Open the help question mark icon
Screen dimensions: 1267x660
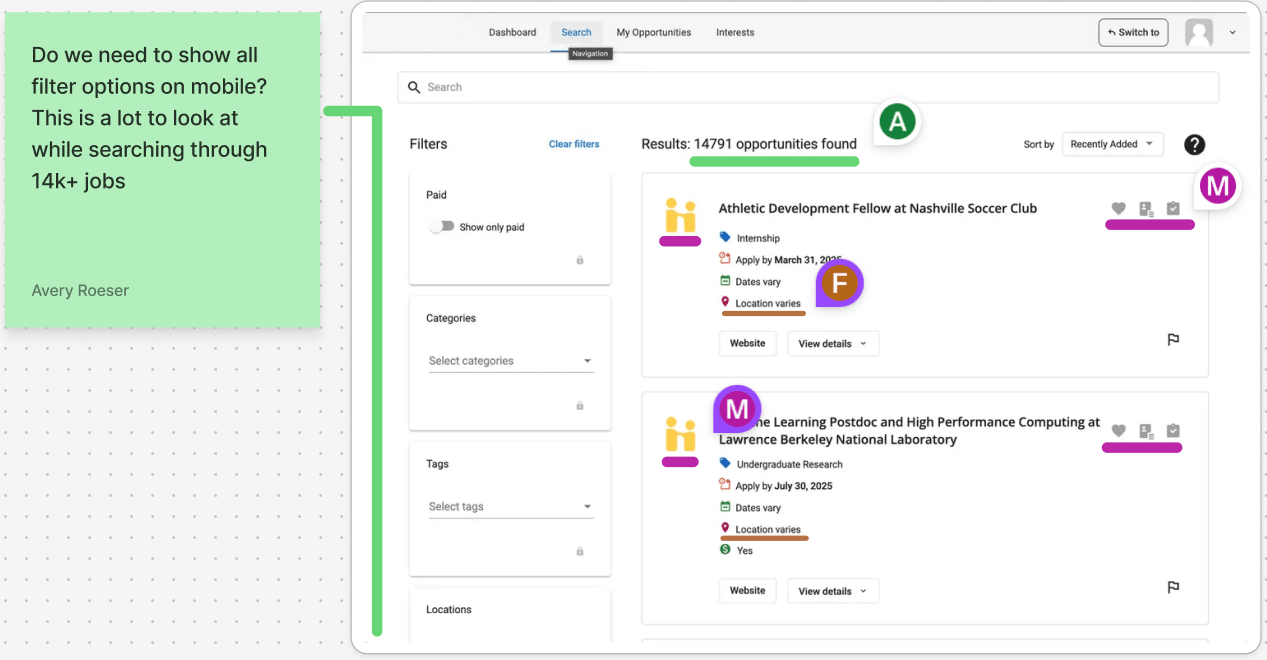click(x=1194, y=144)
